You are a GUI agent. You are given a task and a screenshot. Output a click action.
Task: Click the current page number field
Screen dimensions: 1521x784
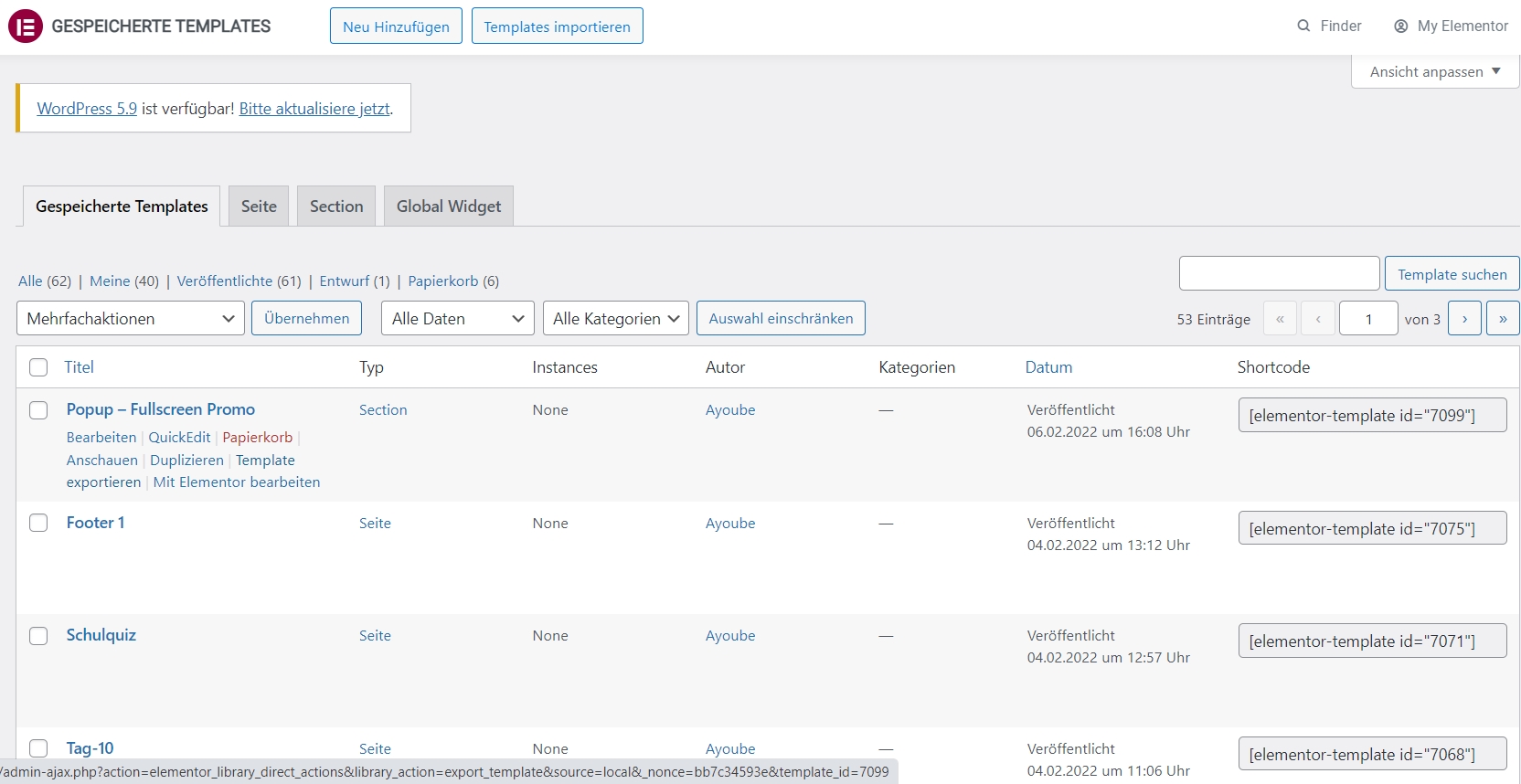[x=1368, y=318]
